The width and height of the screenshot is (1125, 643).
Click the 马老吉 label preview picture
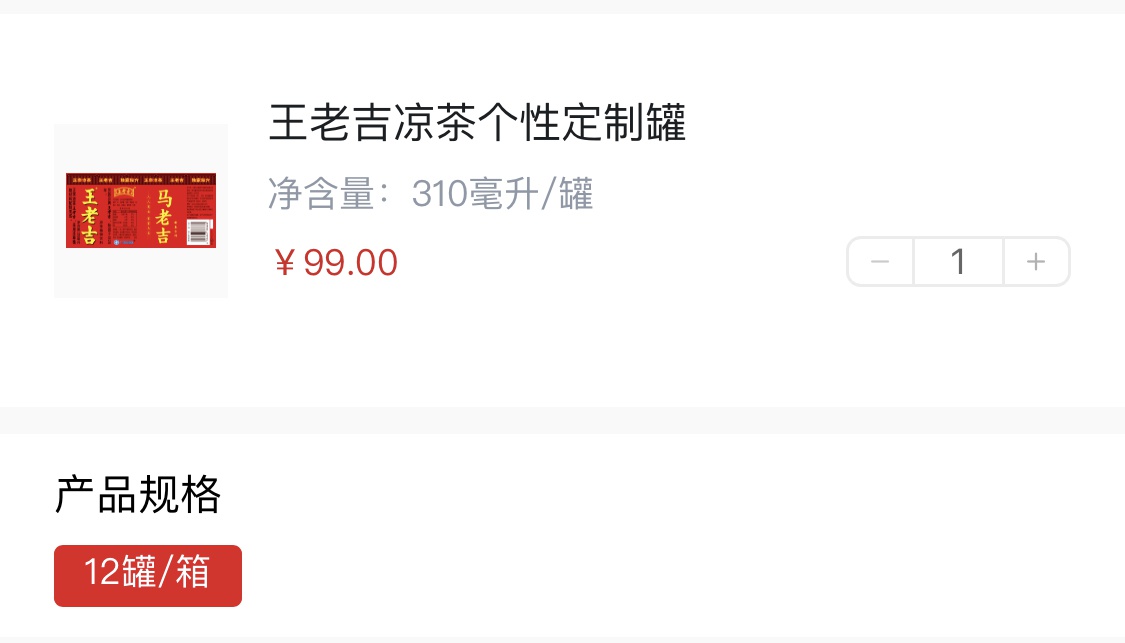point(141,211)
